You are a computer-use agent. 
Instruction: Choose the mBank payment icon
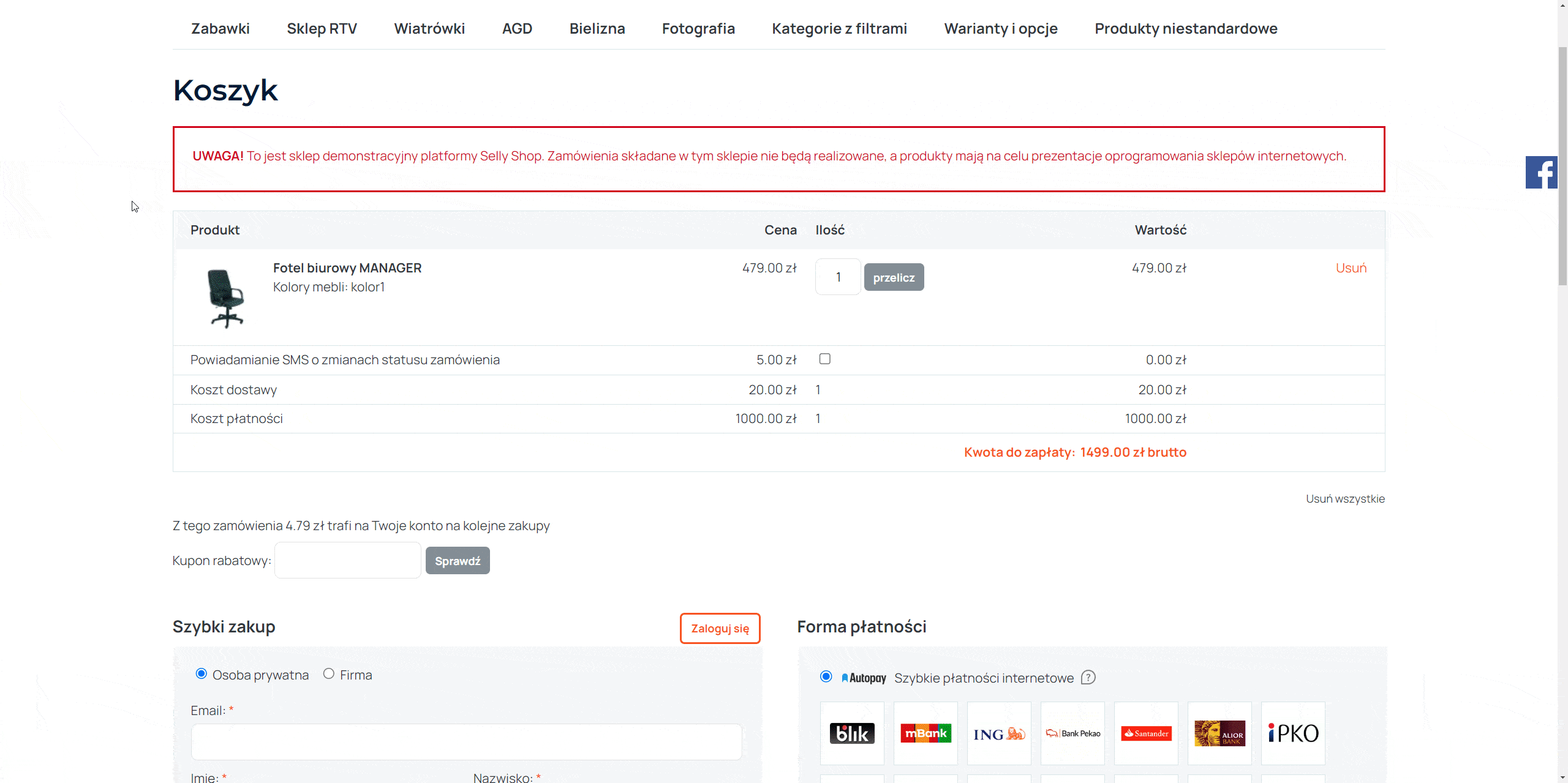tap(925, 733)
